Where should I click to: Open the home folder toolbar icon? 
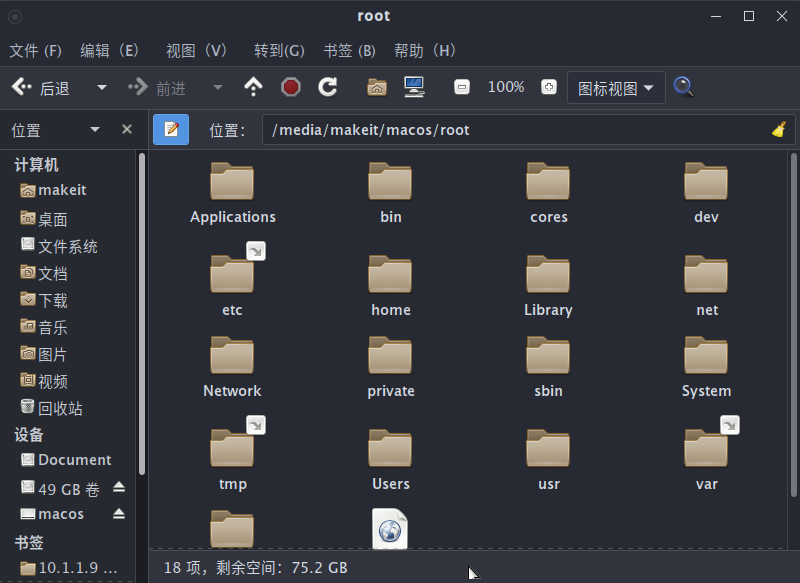tap(375, 87)
